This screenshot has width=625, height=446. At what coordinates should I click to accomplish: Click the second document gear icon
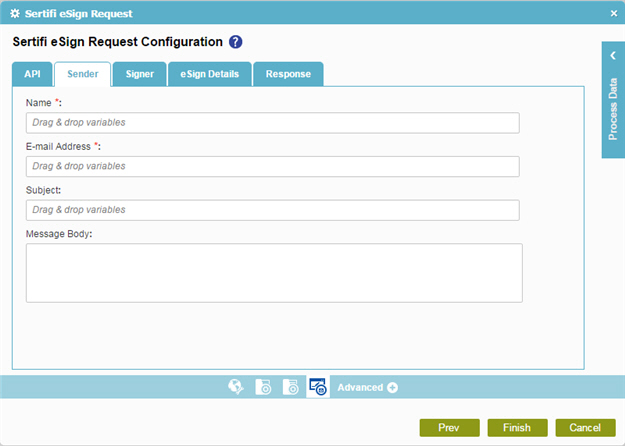pos(291,387)
